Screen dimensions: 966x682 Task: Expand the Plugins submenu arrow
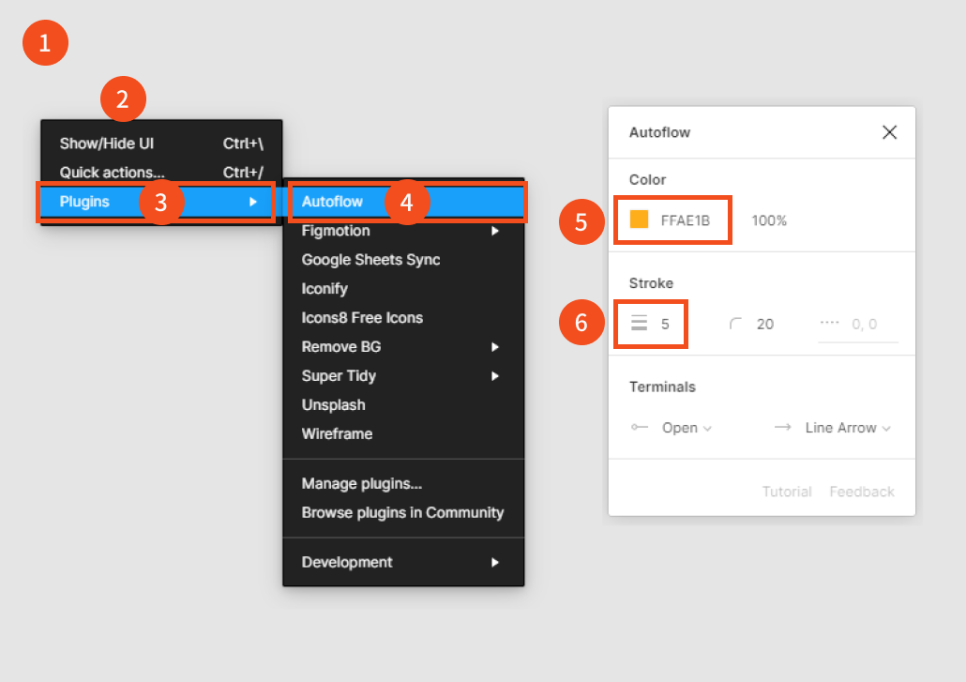253,202
